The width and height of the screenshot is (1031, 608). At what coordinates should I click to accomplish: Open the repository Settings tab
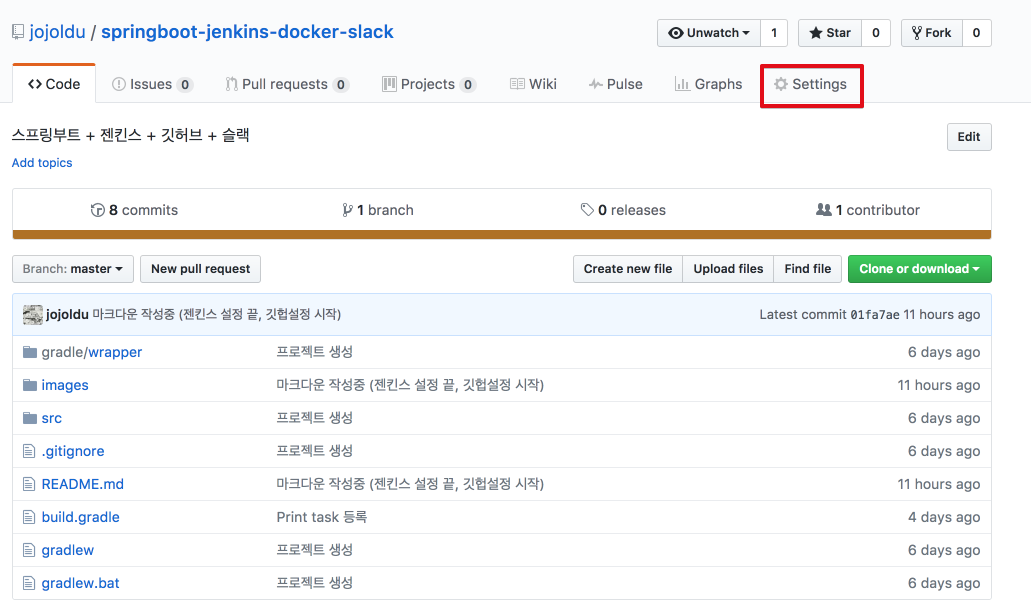(x=811, y=84)
